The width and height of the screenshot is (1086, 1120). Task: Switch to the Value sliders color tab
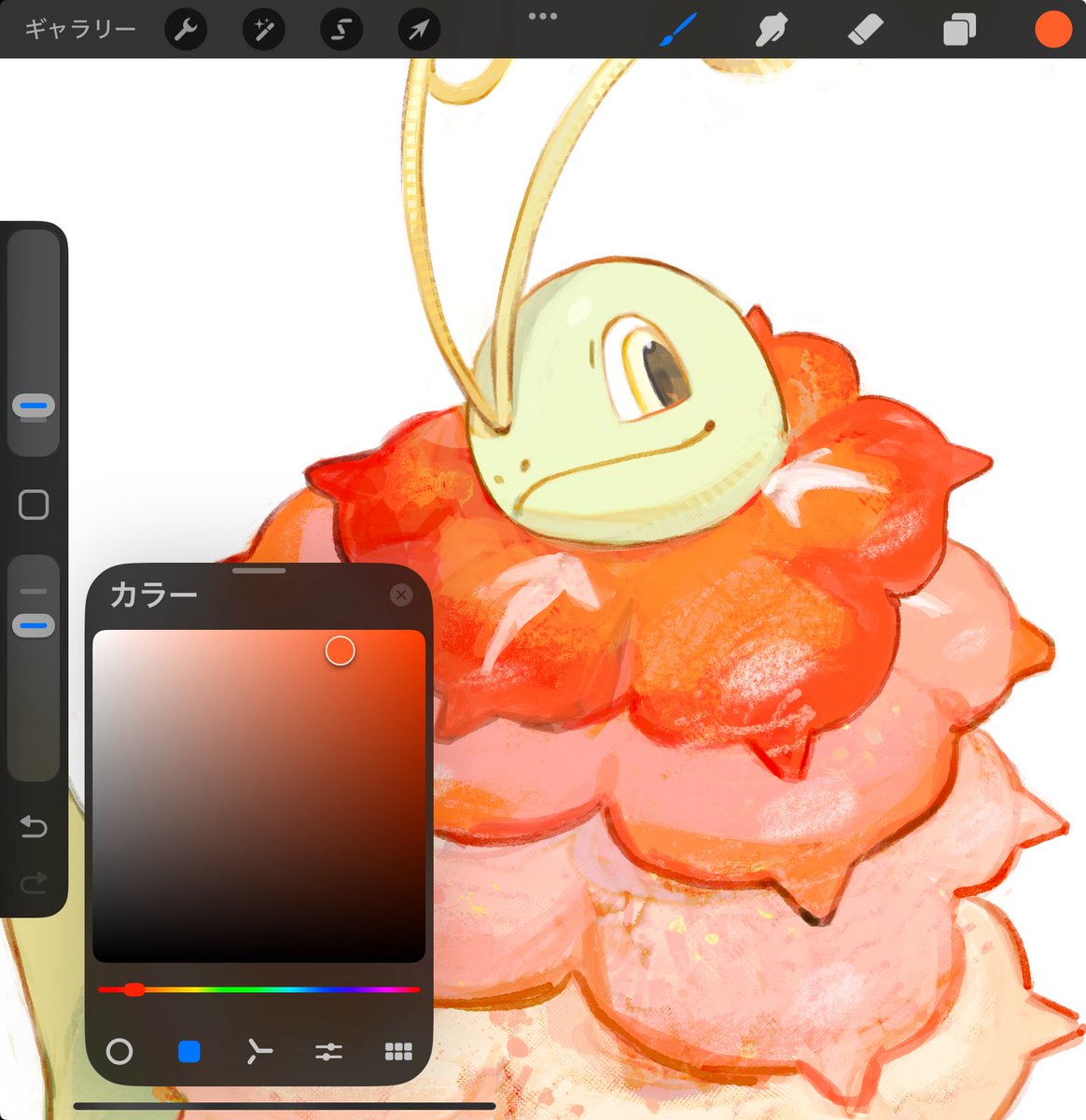pos(328,1052)
